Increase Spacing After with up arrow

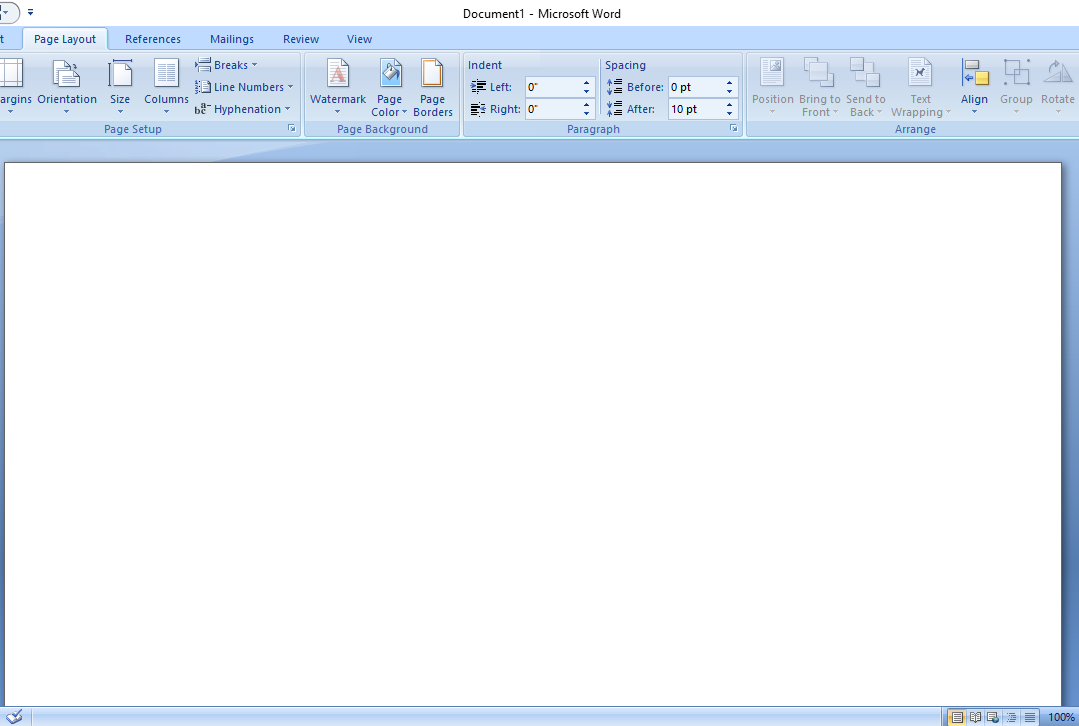[x=729, y=105]
